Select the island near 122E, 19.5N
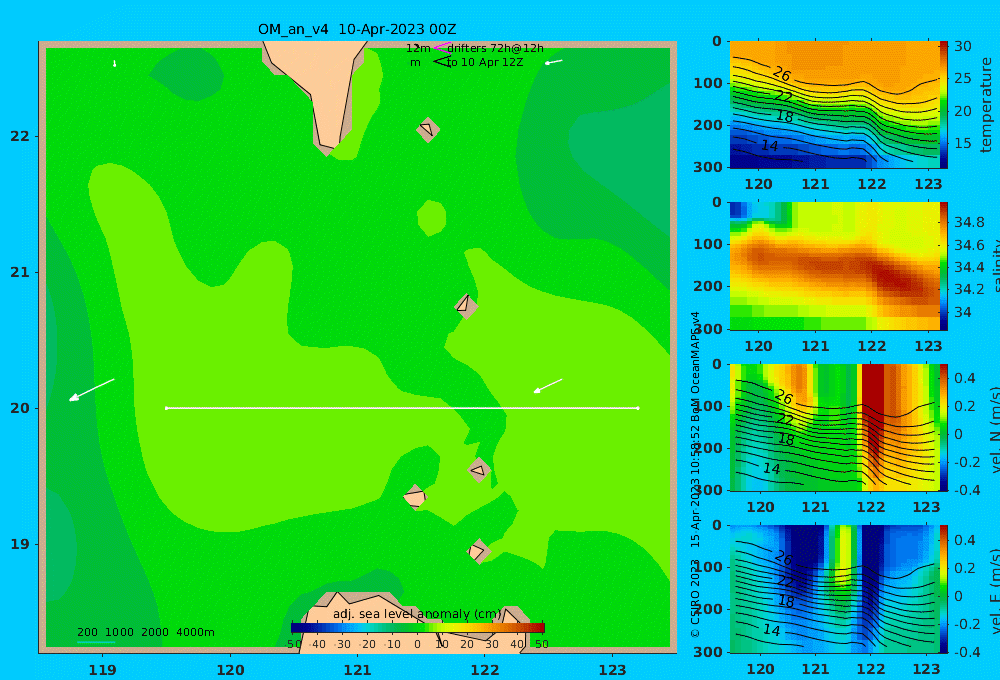Viewport: 1000px width, 680px height. click(479, 469)
